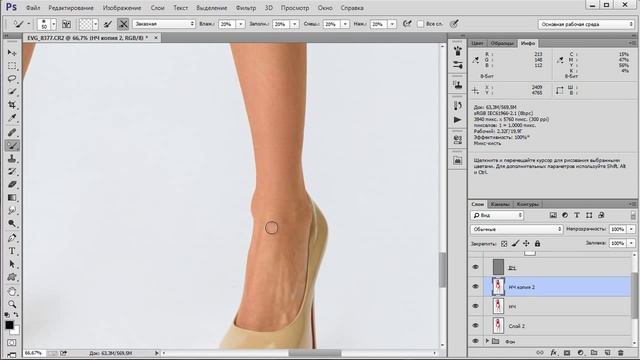The width and height of the screenshot is (640, 360).
Task: Select the Lasso tool
Action: pyautogui.click(x=12, y=78)
